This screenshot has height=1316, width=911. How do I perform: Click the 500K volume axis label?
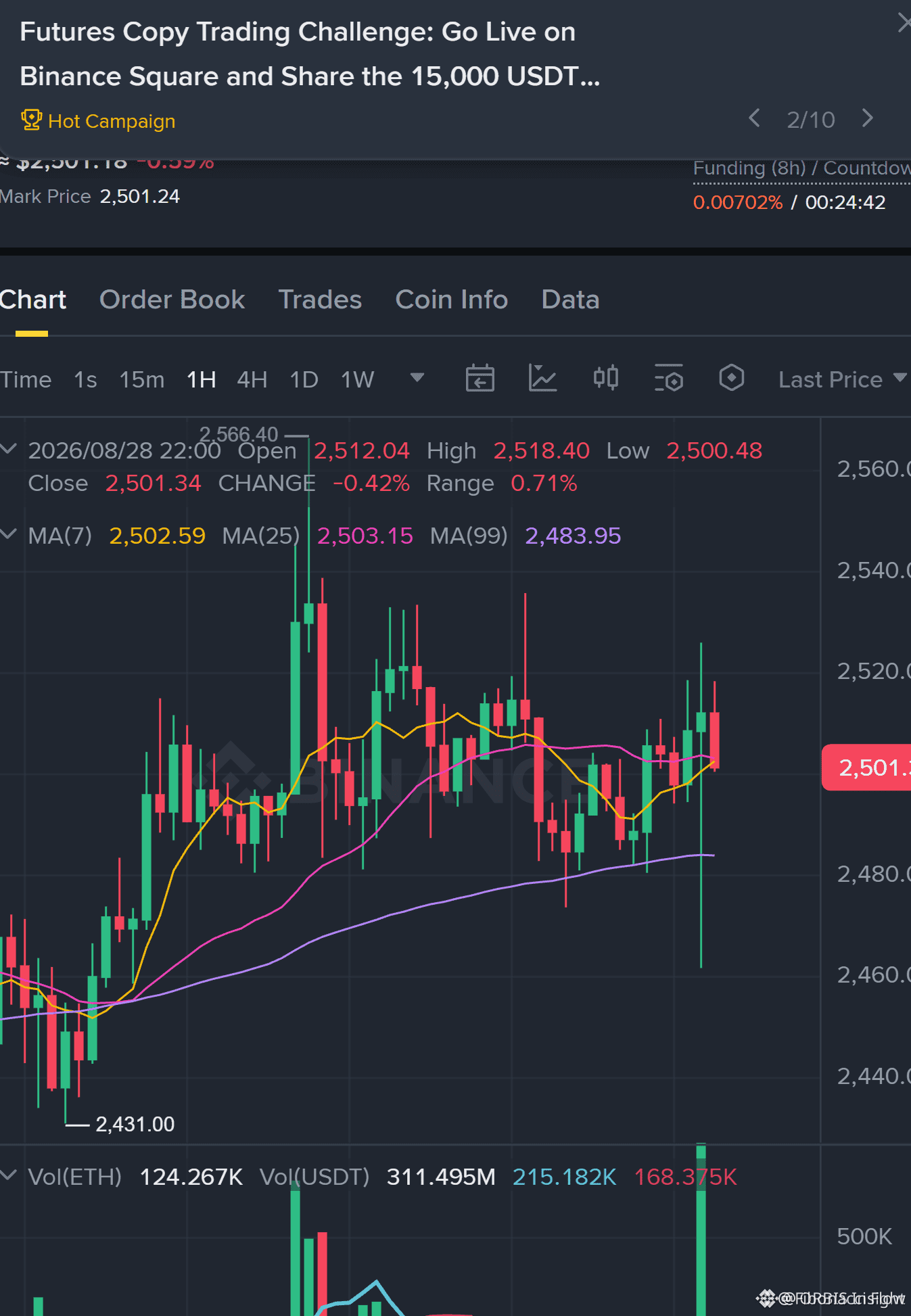tap(864, 1236)
